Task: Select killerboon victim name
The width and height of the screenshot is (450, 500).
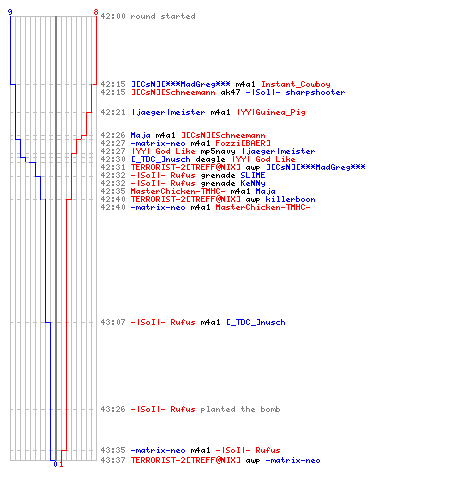Action: click(290, 199)
